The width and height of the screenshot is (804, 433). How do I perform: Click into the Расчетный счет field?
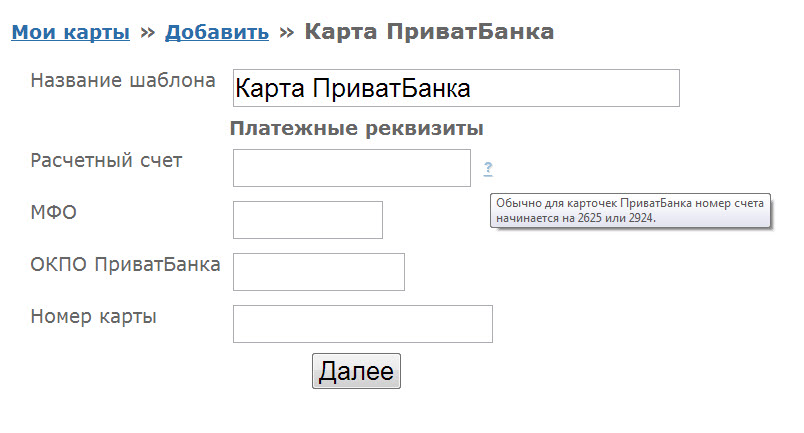[x=351, y=168]
